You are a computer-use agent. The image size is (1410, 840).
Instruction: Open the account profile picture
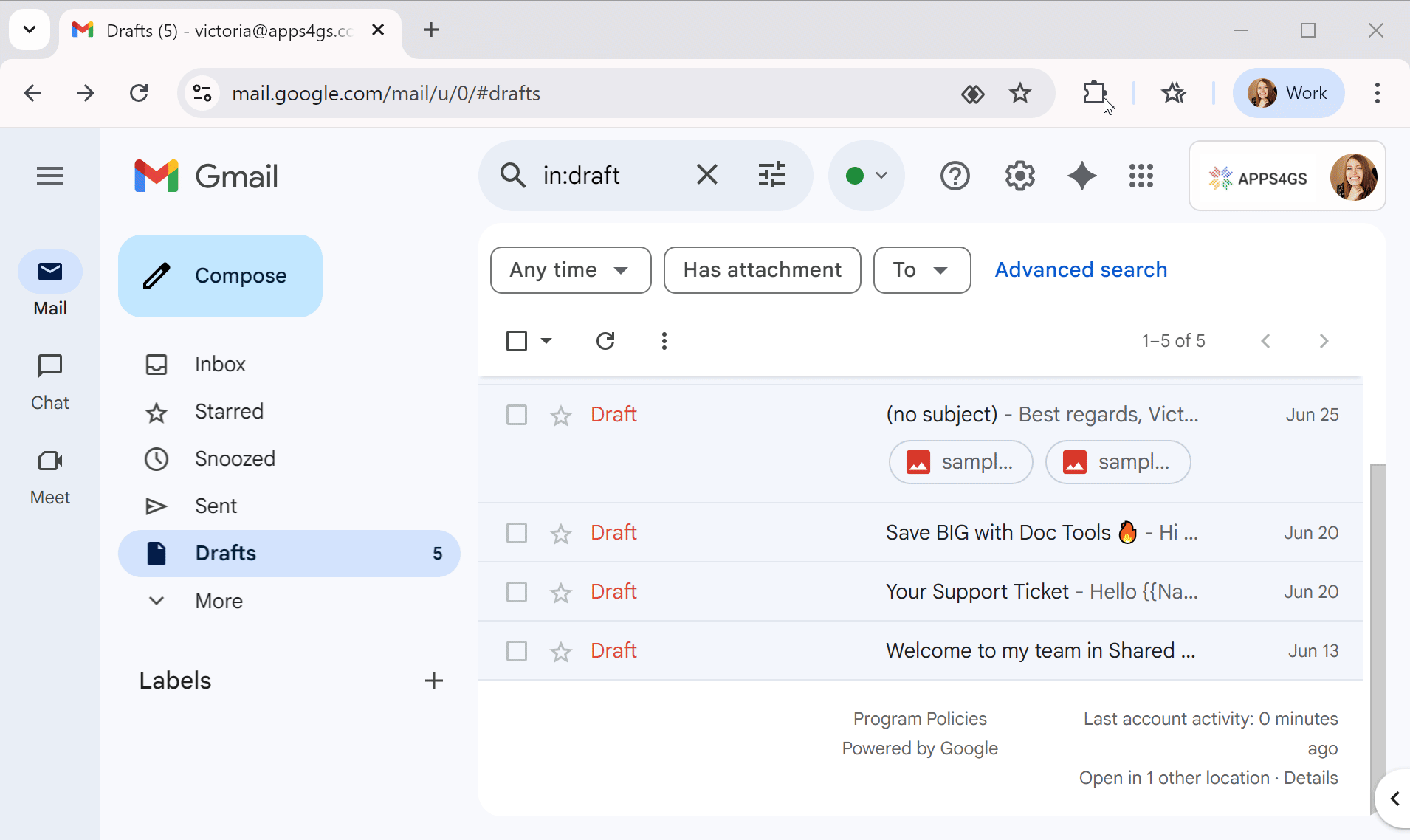coord(1353,176)
